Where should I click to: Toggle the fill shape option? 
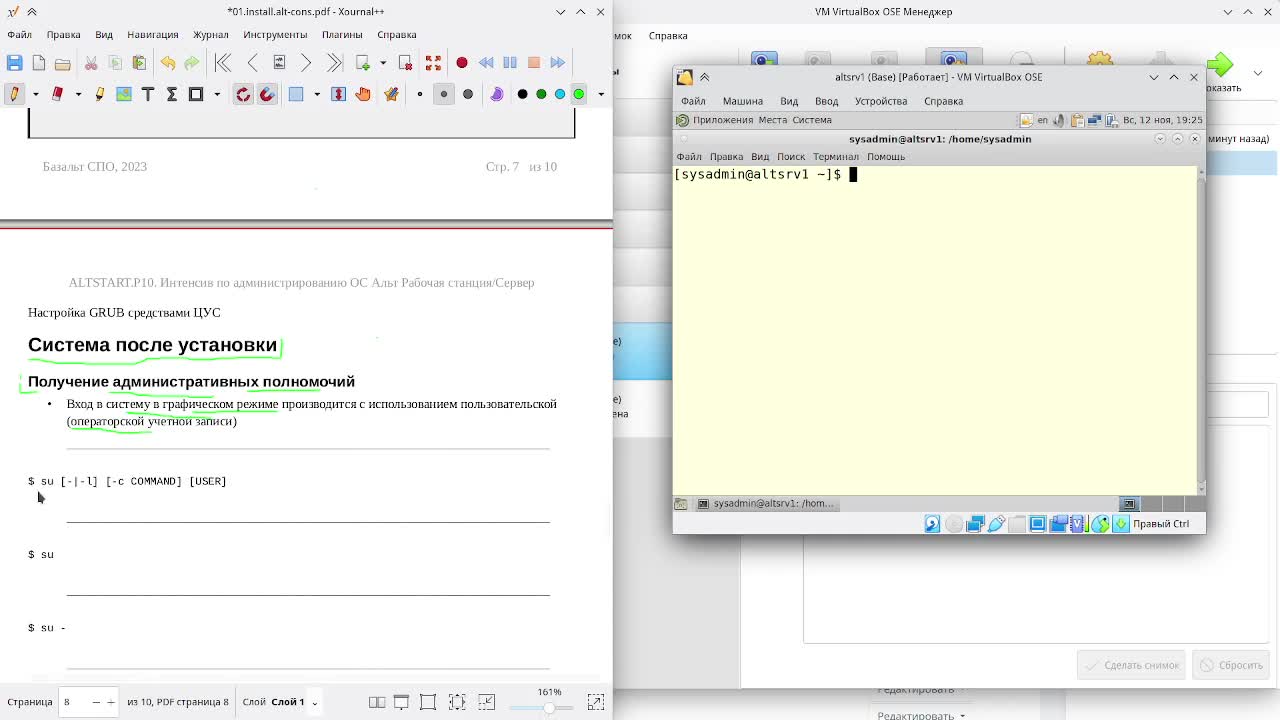(497, 94)
